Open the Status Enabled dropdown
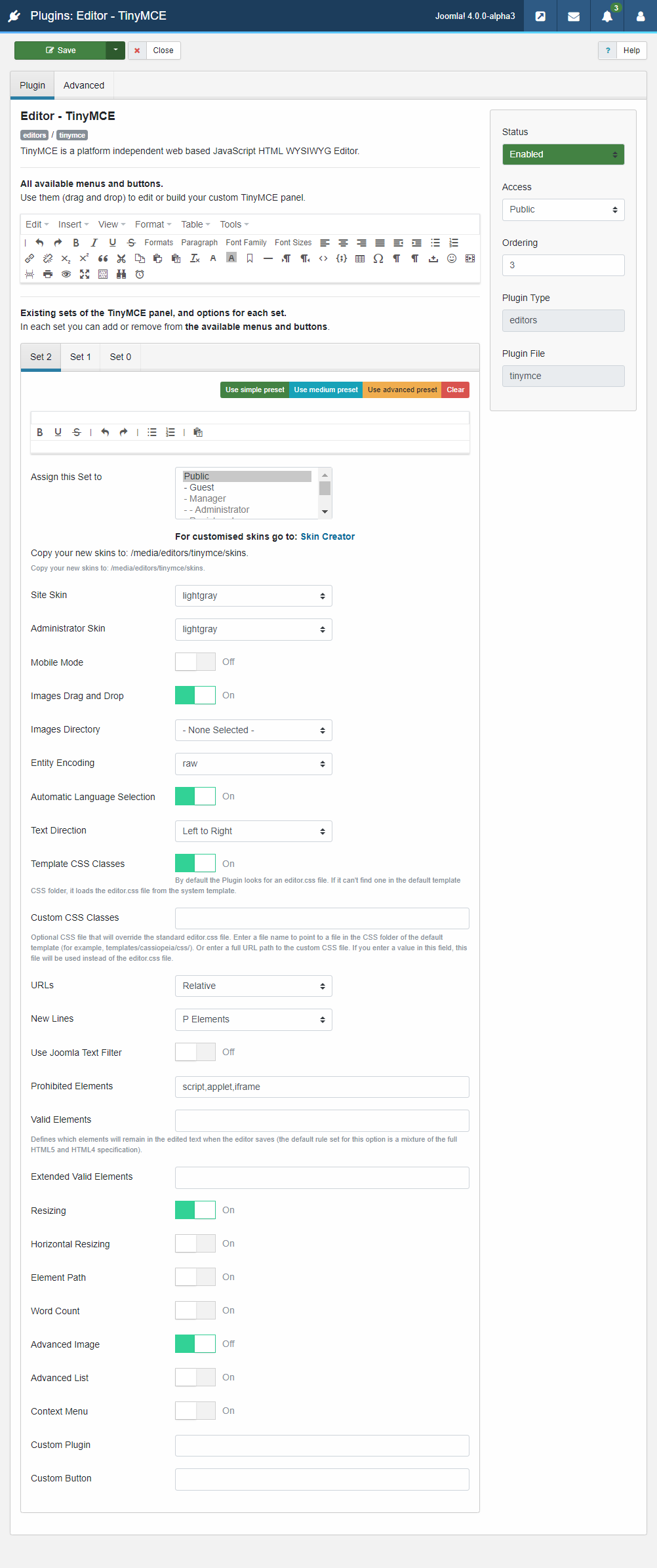Viewport: 657px width, 1568px height. tap(563, 155)
